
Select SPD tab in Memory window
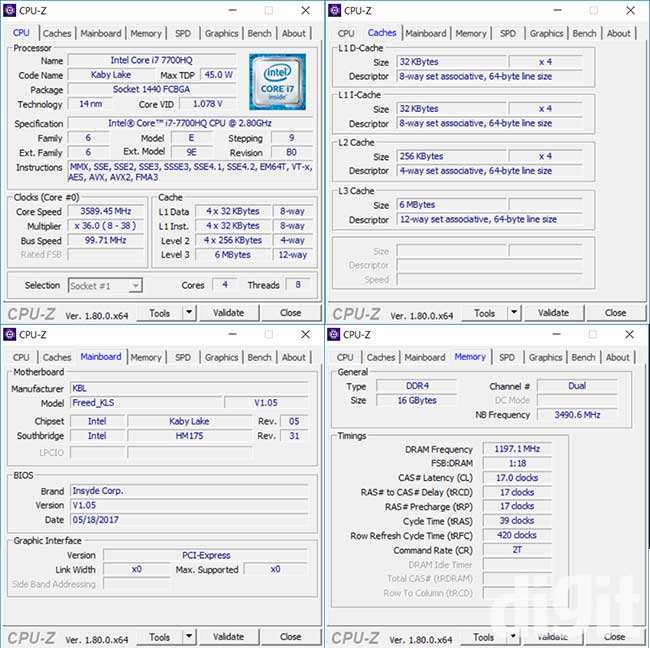pyautogui.click(x=507, y=357)
